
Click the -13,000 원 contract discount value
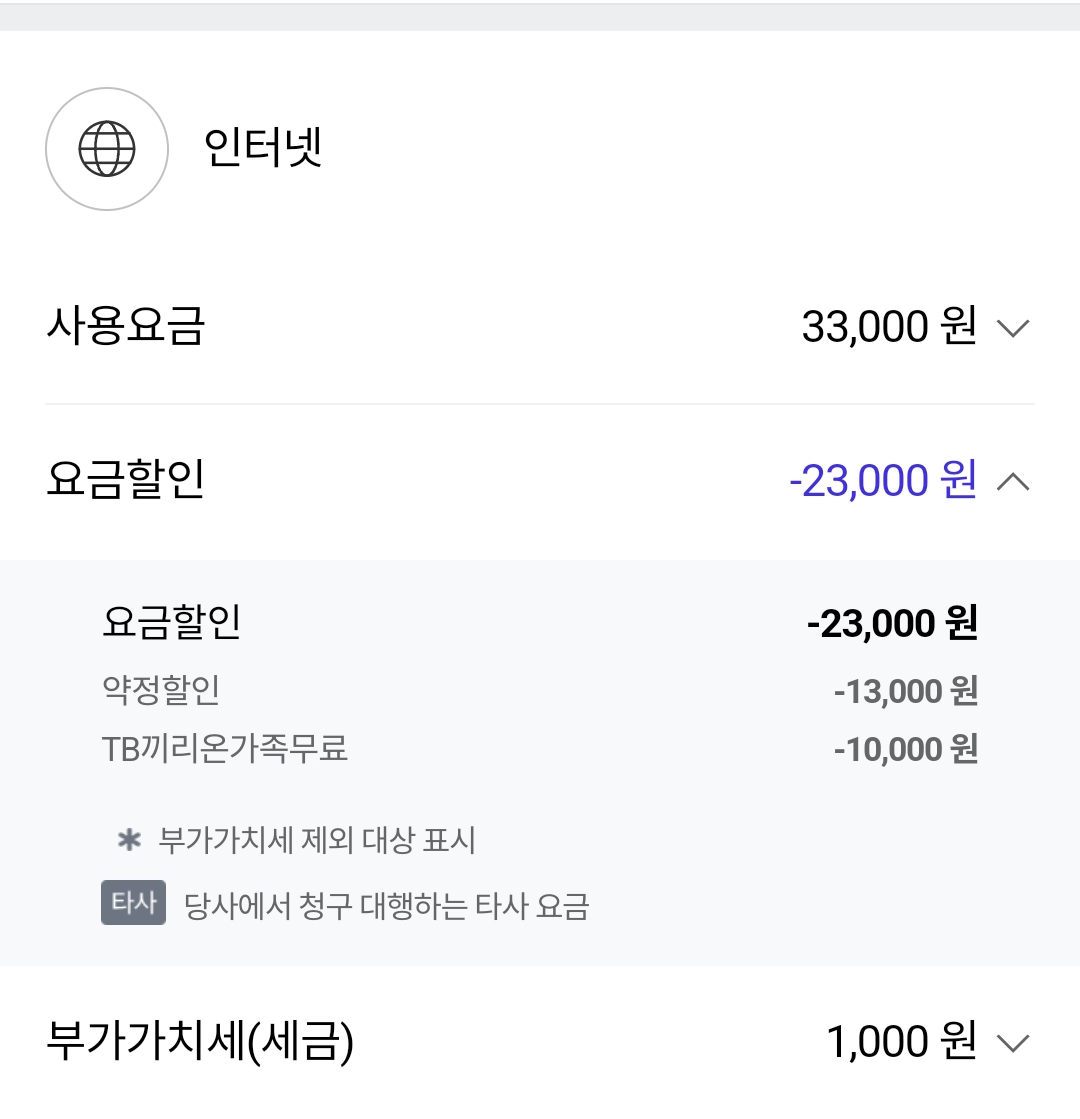(x=905, y=691)
